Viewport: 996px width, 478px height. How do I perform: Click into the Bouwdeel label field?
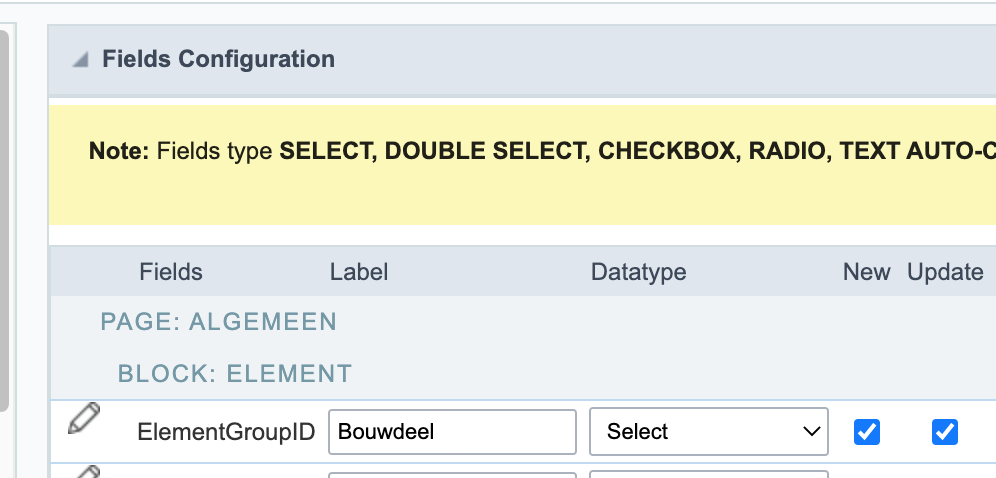pos(452,432)
